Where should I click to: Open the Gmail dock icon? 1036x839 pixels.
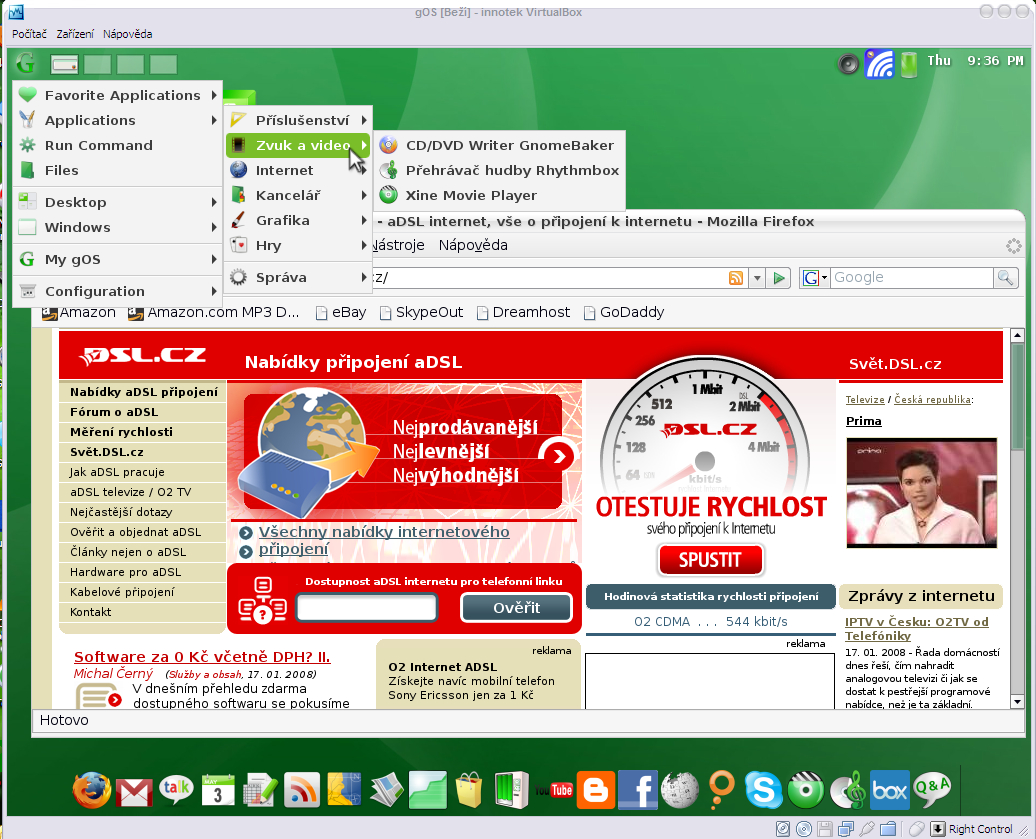(133, 792)
